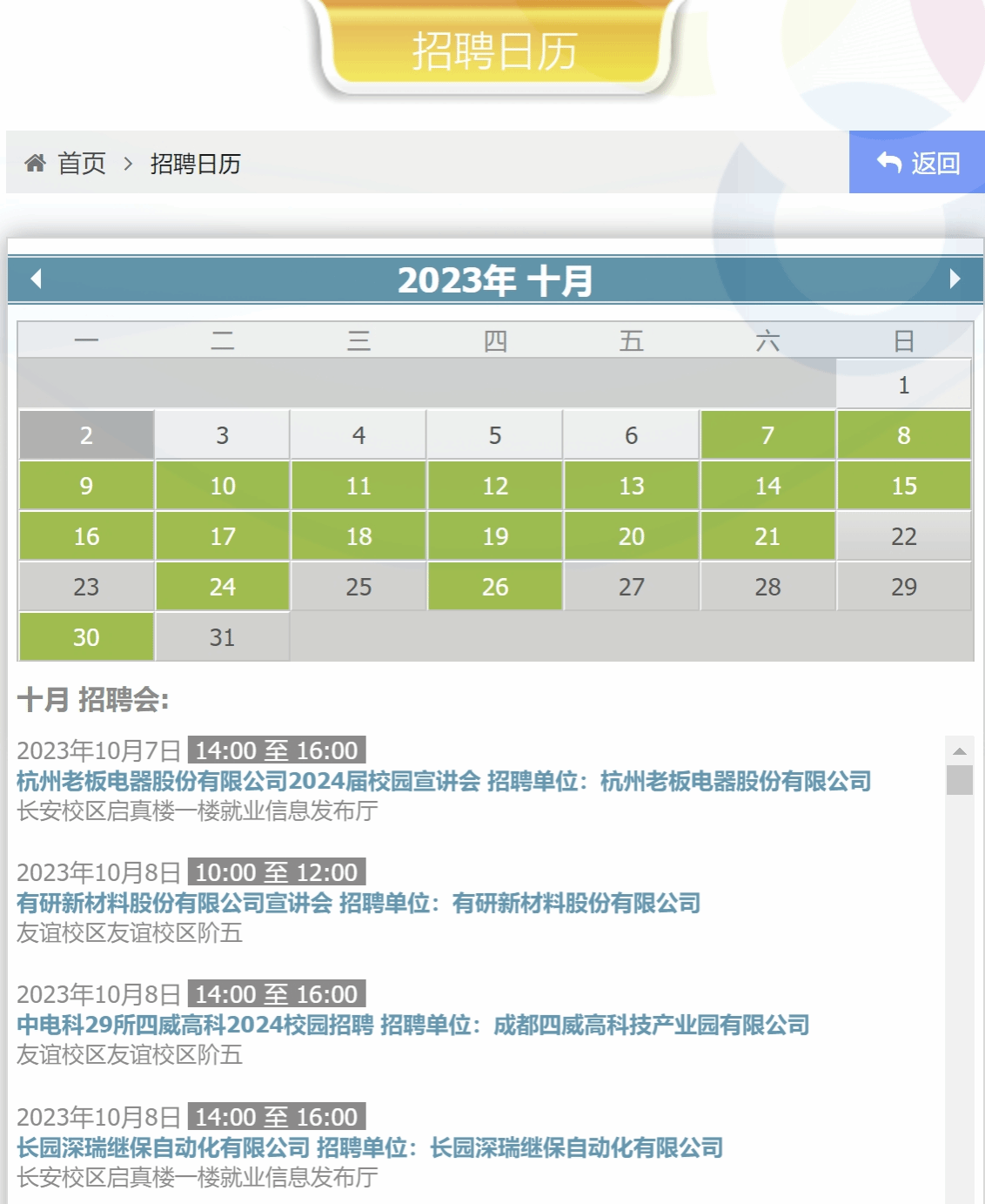Go to previous month with left arrow
985x1204 pixels.
click(x=36, y=279)
